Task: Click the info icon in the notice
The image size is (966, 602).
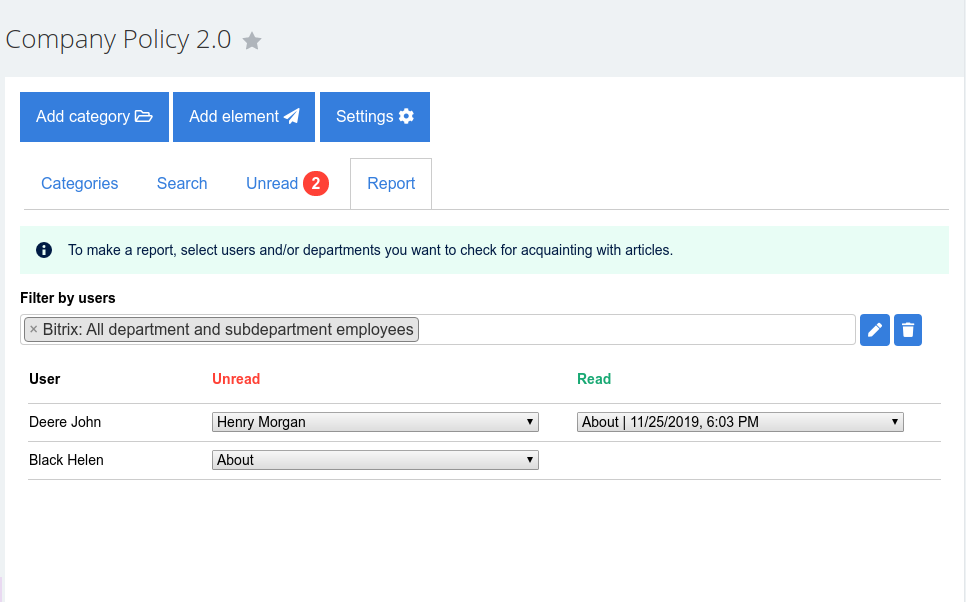Action: [44, 250]
